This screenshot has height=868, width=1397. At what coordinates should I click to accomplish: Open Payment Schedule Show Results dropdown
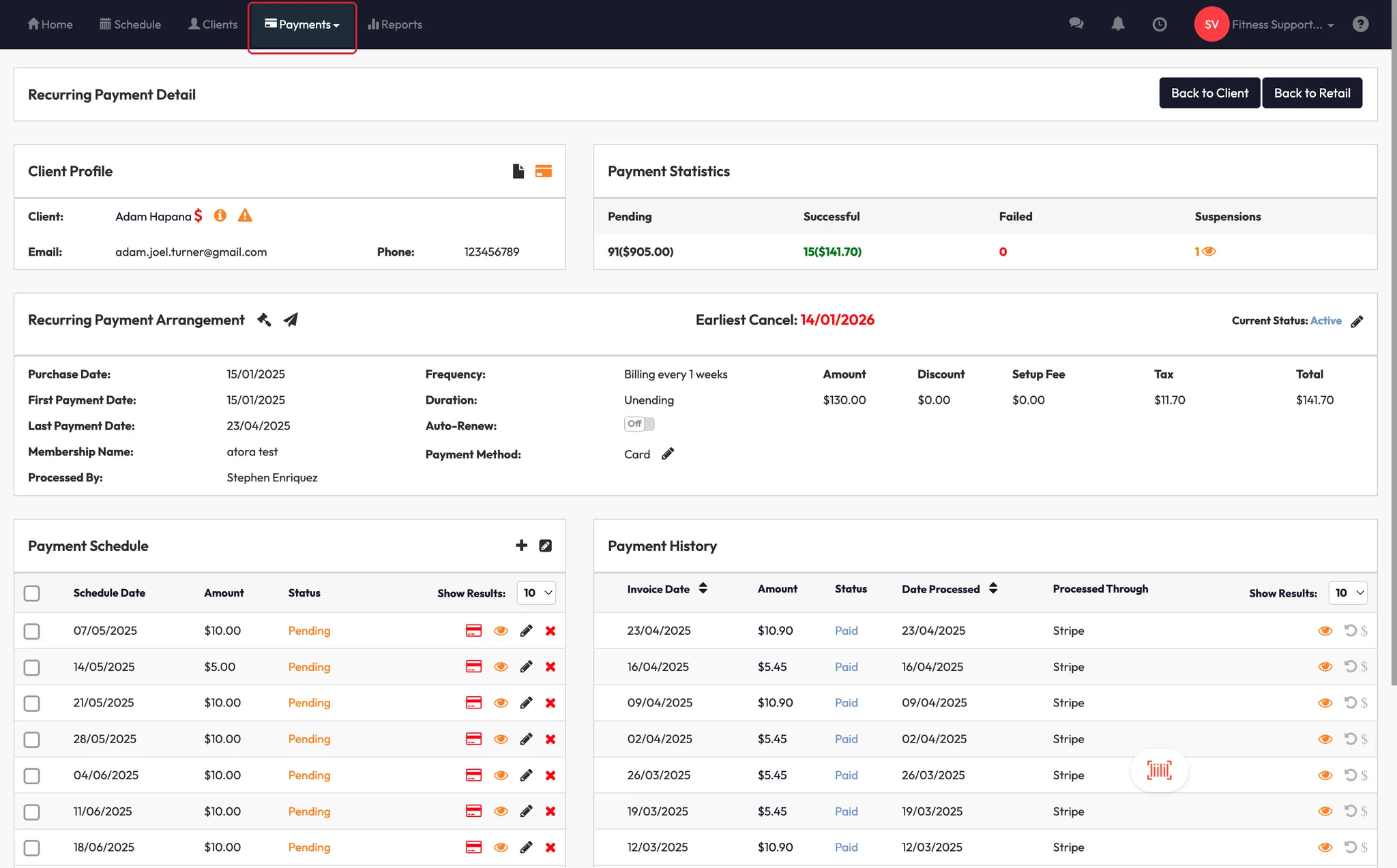[536, 593]
